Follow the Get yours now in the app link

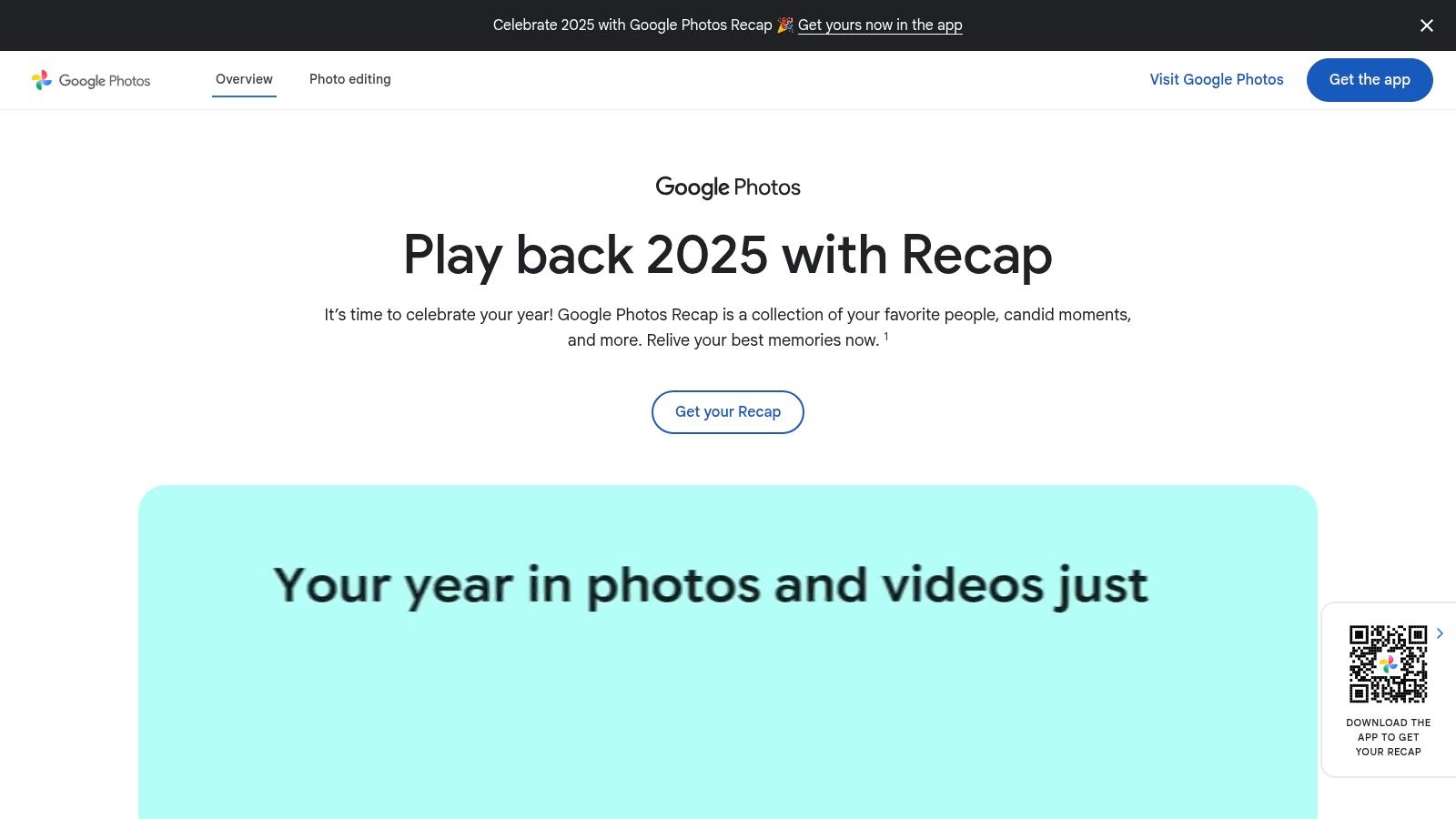tap(881, 25)
